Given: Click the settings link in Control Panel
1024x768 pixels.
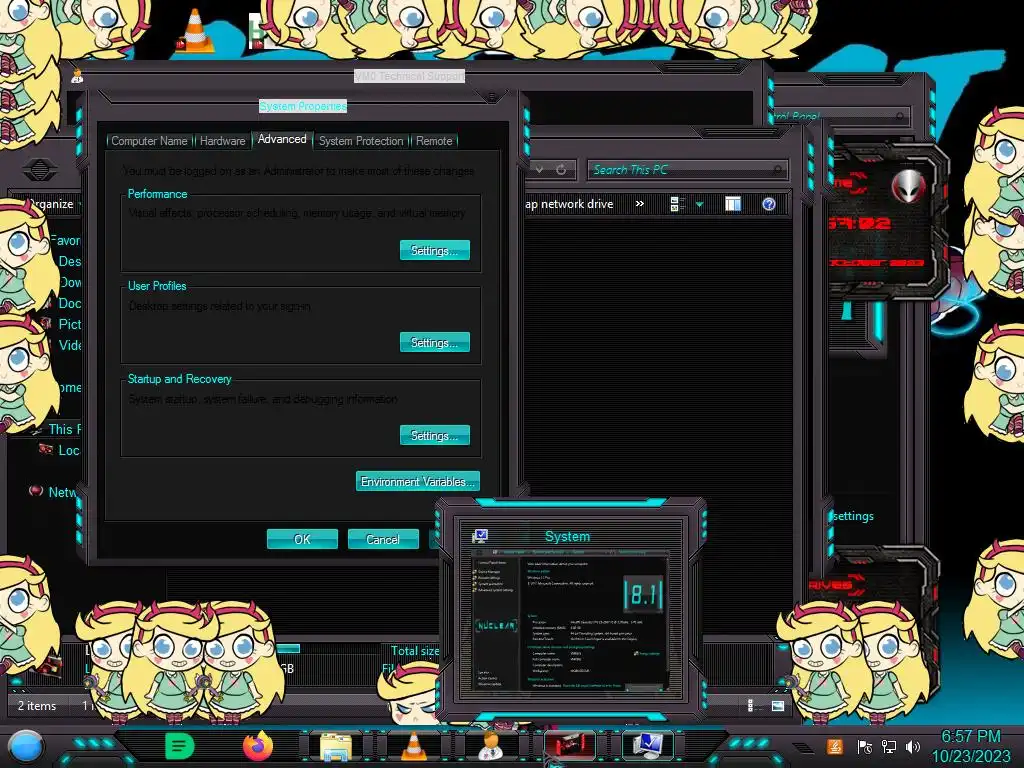Looking at the screenshot, I should click(x=854, y=516).
